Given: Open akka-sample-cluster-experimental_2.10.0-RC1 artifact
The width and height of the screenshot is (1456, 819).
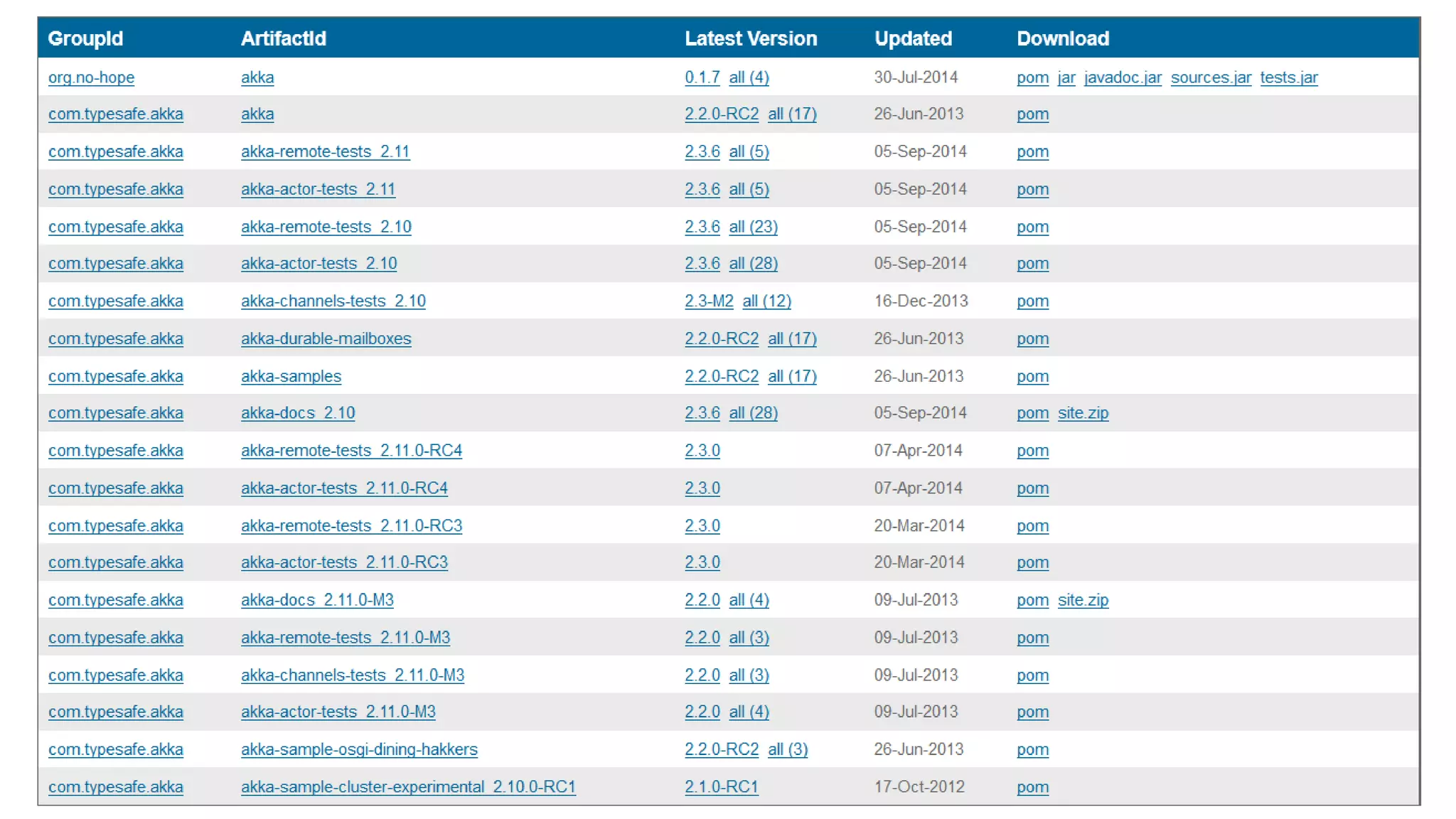Looking at the screenshot, I should click(408, 787).
